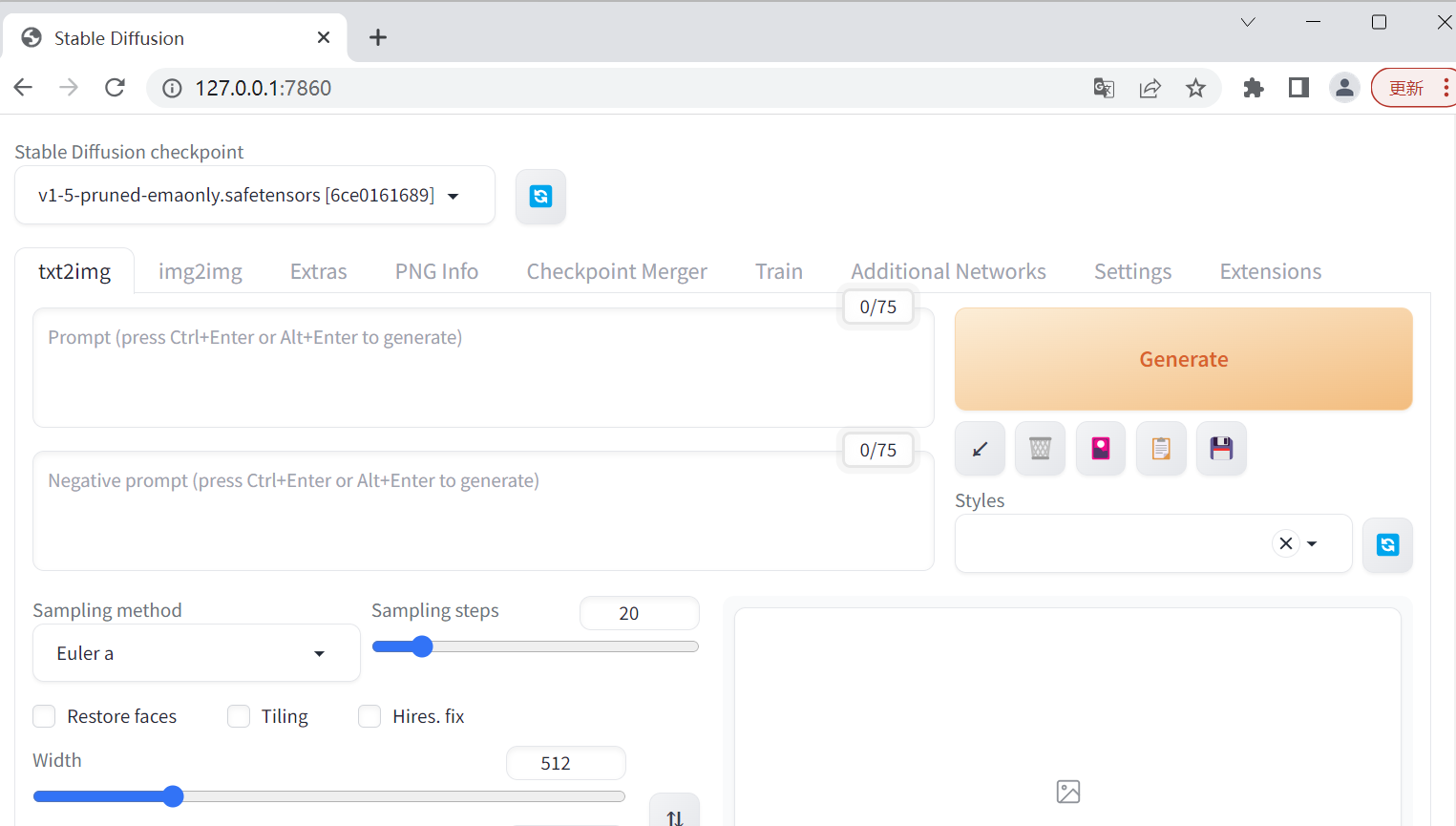Image resolution: width=1456 pixels, height=826 pixels.
Task: Click the browser forward arrow
Action: tap(69, 88)
